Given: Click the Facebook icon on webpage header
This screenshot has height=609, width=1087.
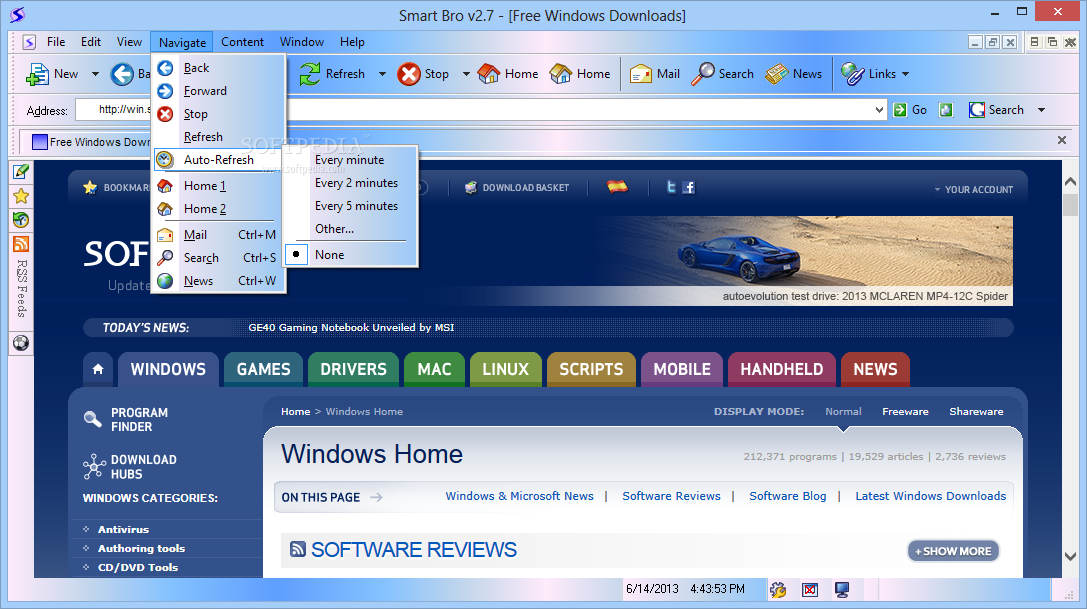Looking at the screenshot, I should point(688,187).
